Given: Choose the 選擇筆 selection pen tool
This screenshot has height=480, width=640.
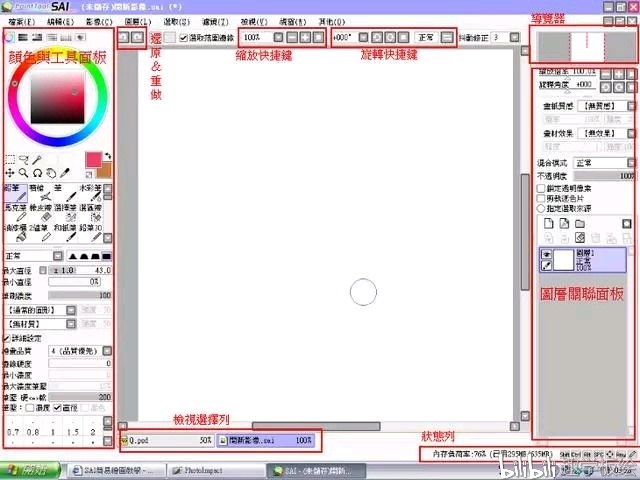Looking at the screenshot, I should [65, 212].
